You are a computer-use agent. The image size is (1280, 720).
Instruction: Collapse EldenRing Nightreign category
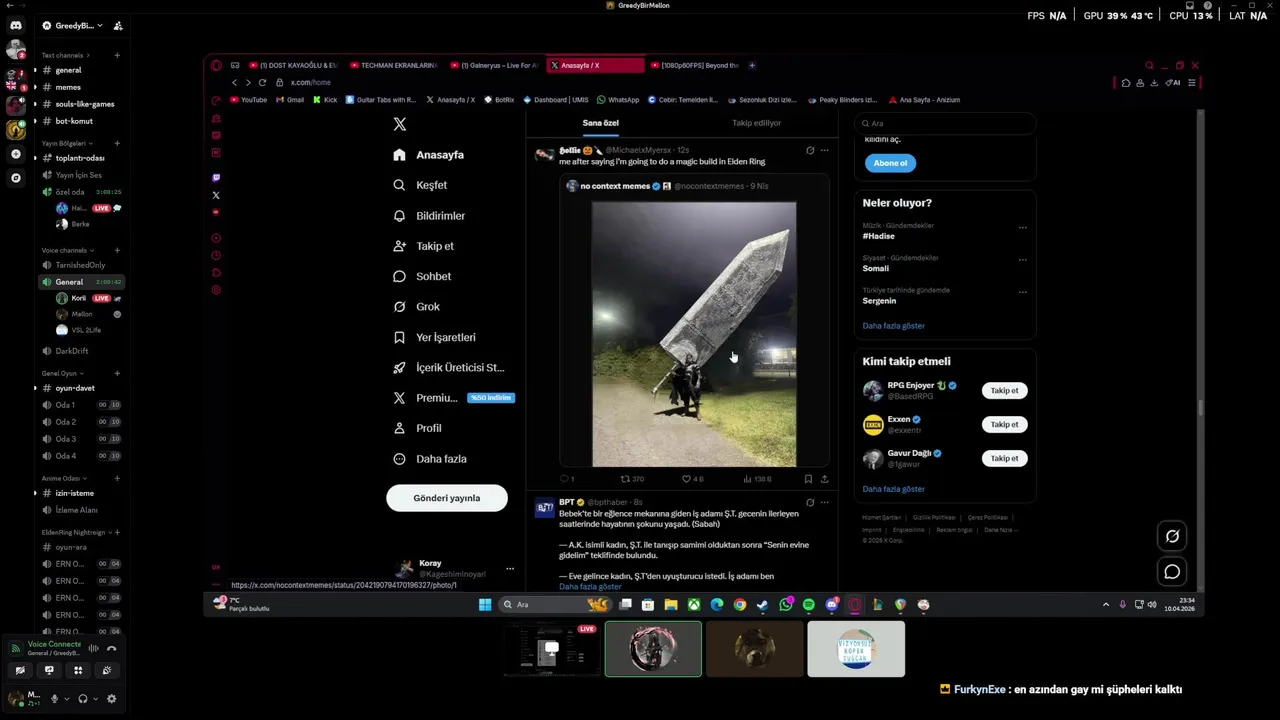[76, 532]
